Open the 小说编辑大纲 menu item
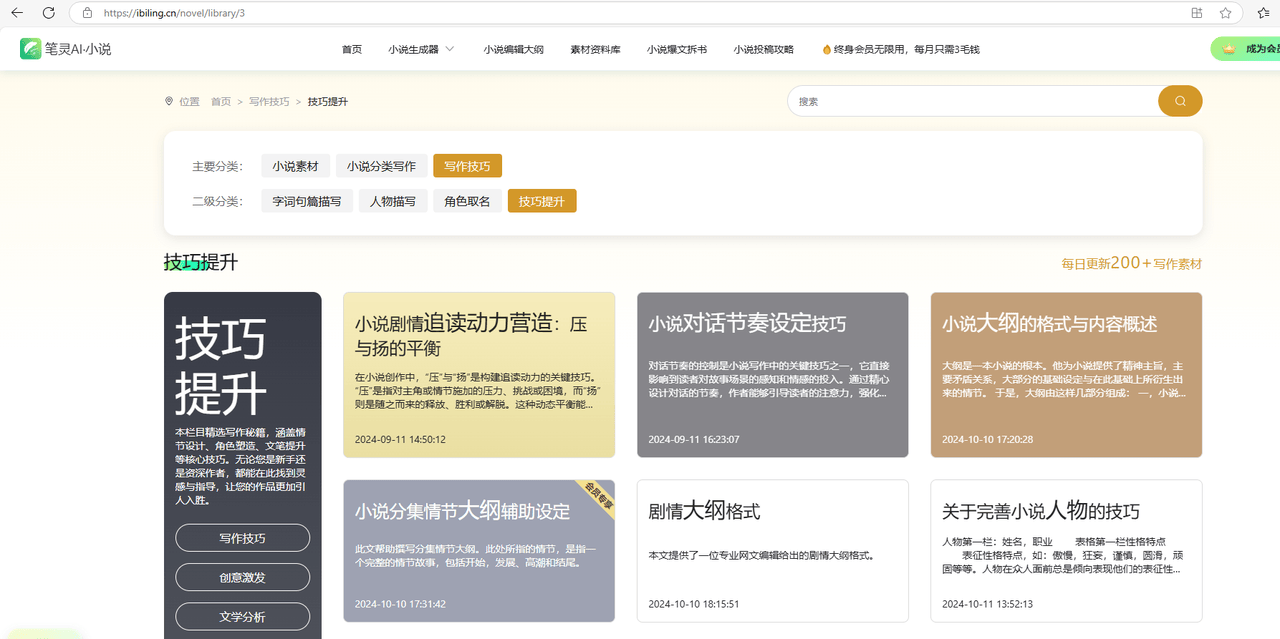The image size is (1280, 639). point(513,49)
